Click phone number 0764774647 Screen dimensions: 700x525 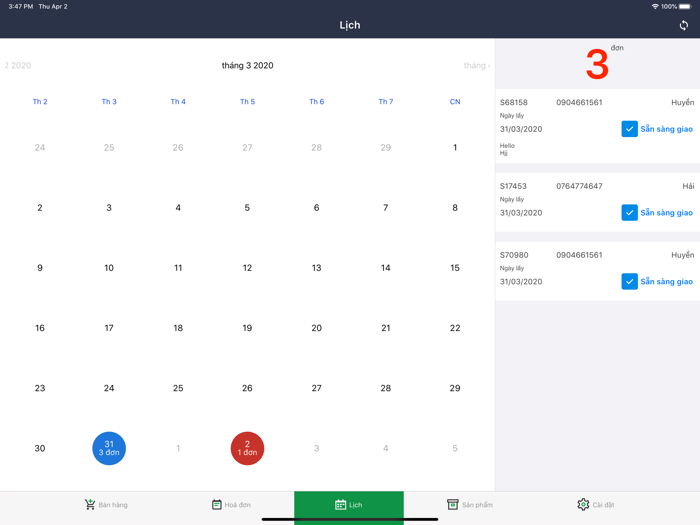pyautogui.click(x=579, y=186)
